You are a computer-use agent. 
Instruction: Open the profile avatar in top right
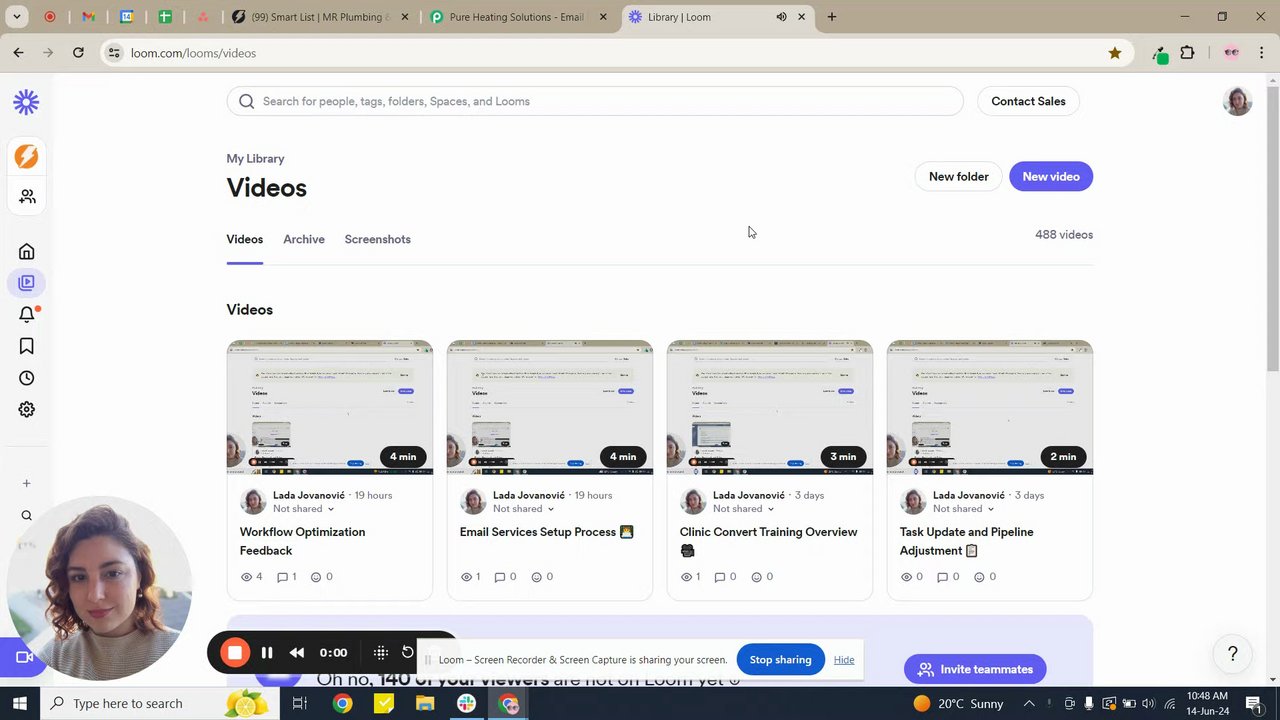click(x=1237, y=101)
